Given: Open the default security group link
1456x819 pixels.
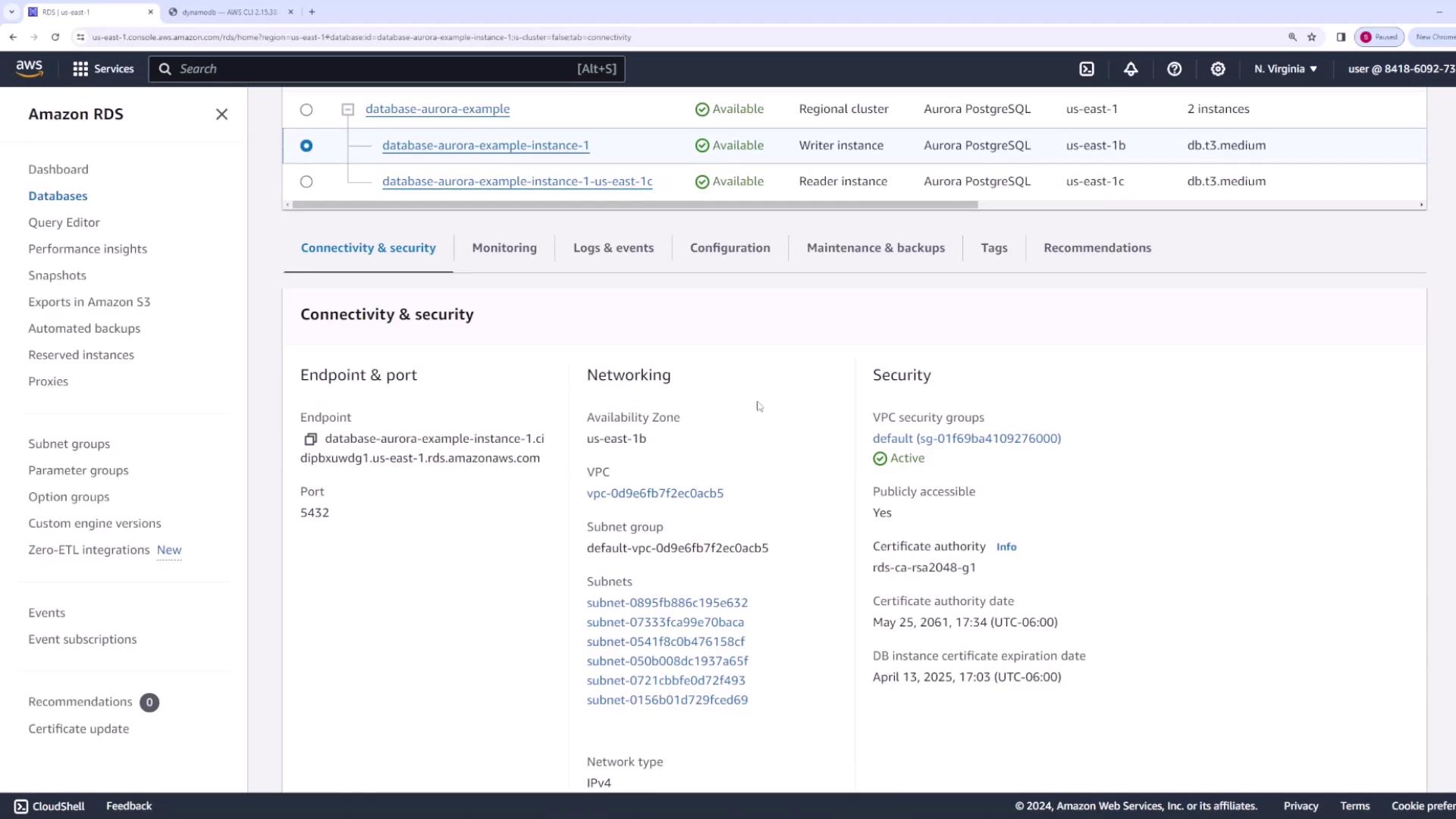Looking at the screenshot, I should tap(966, 438).
